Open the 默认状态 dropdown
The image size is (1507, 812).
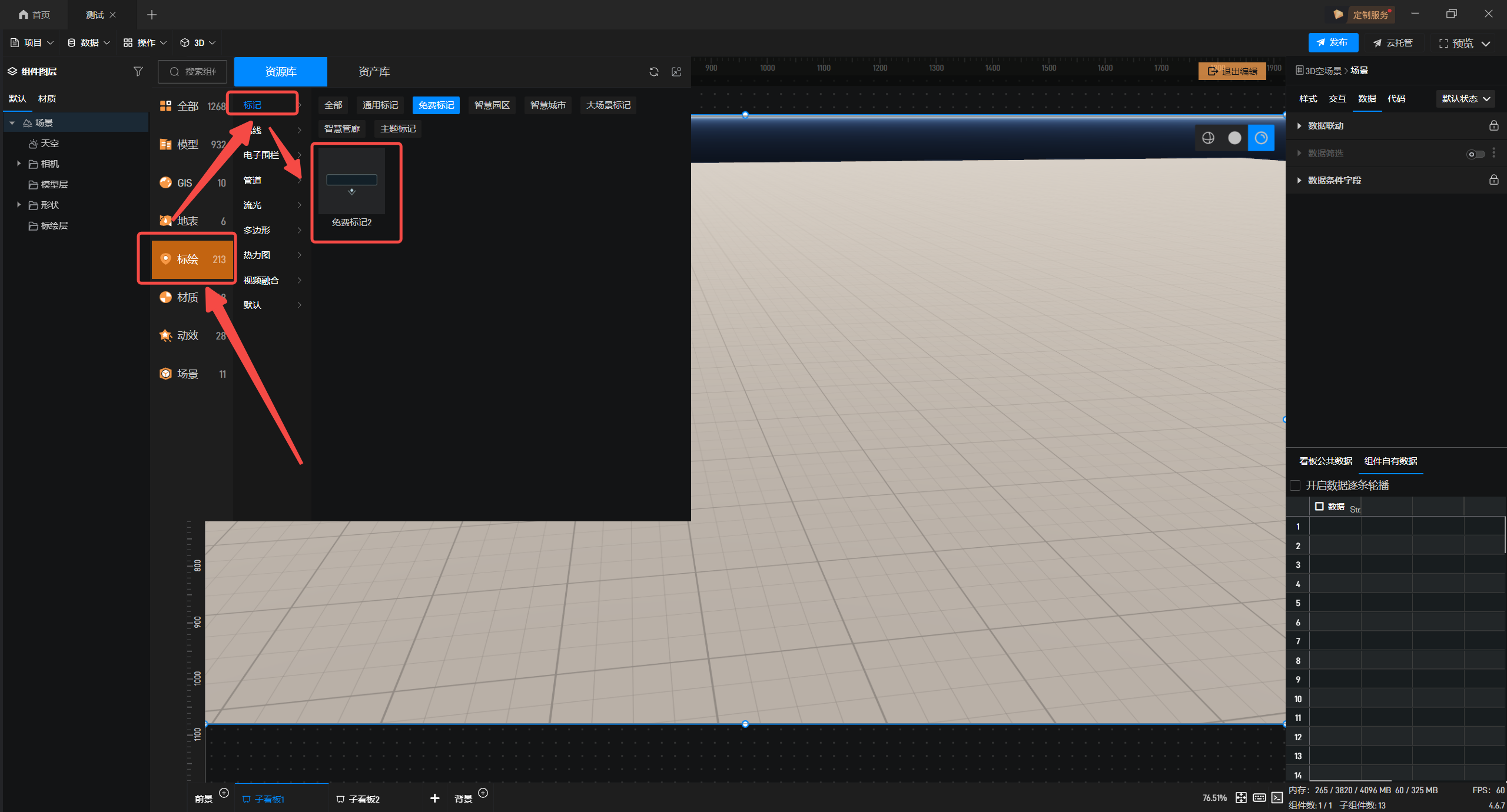[1465, 99]
